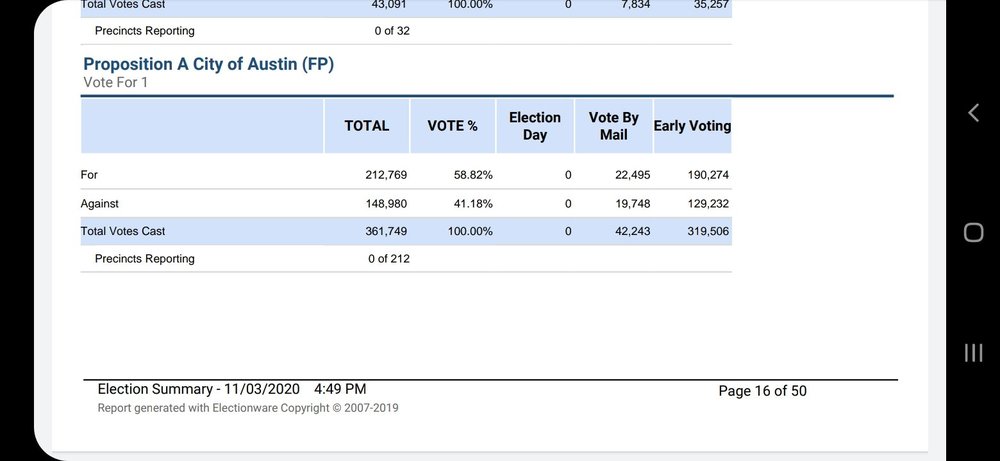Select the TOTAL column header
This screenshot has width=1000, height=461.
click(367, 126)
